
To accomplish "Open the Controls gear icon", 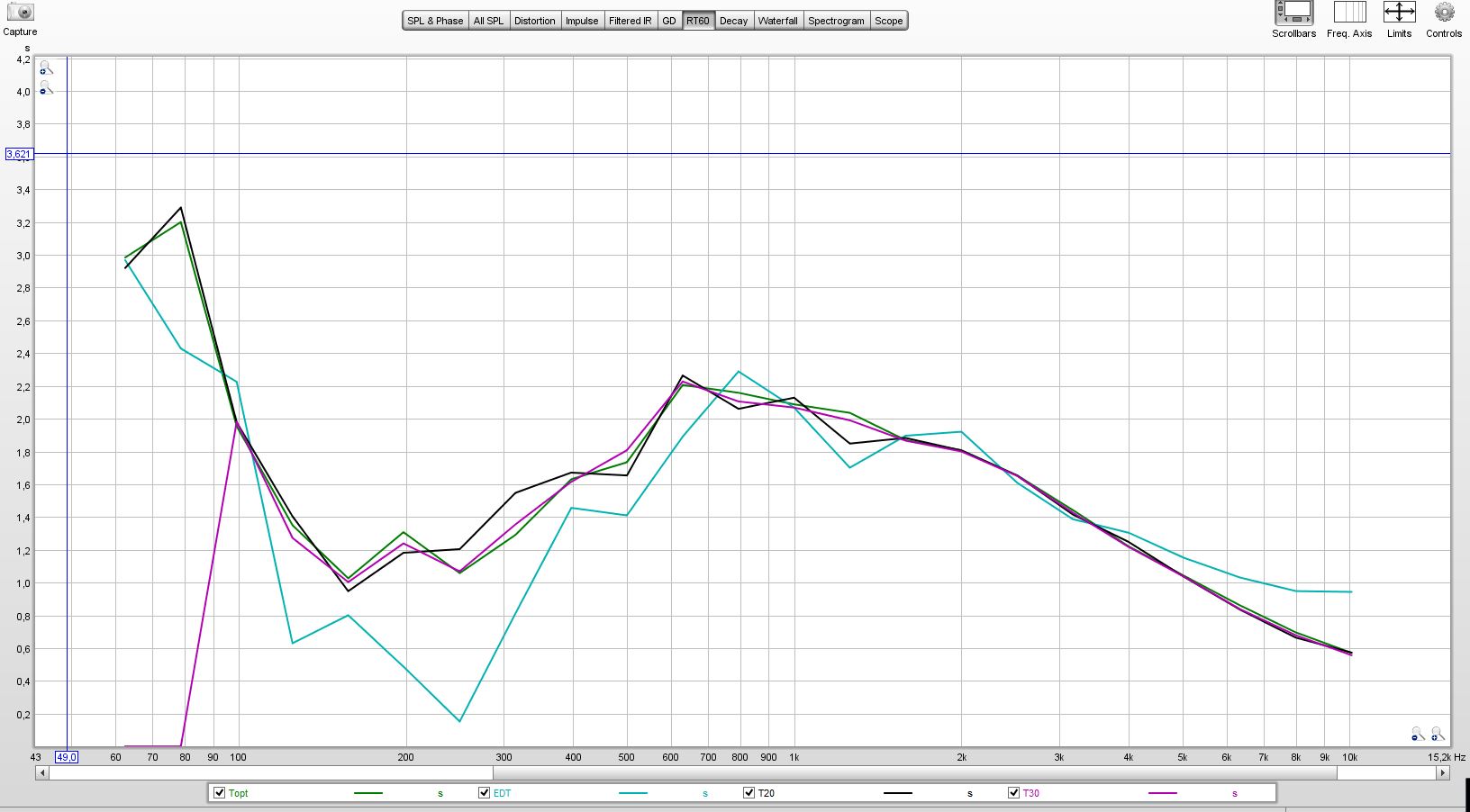I will (x=1444, y=12).
